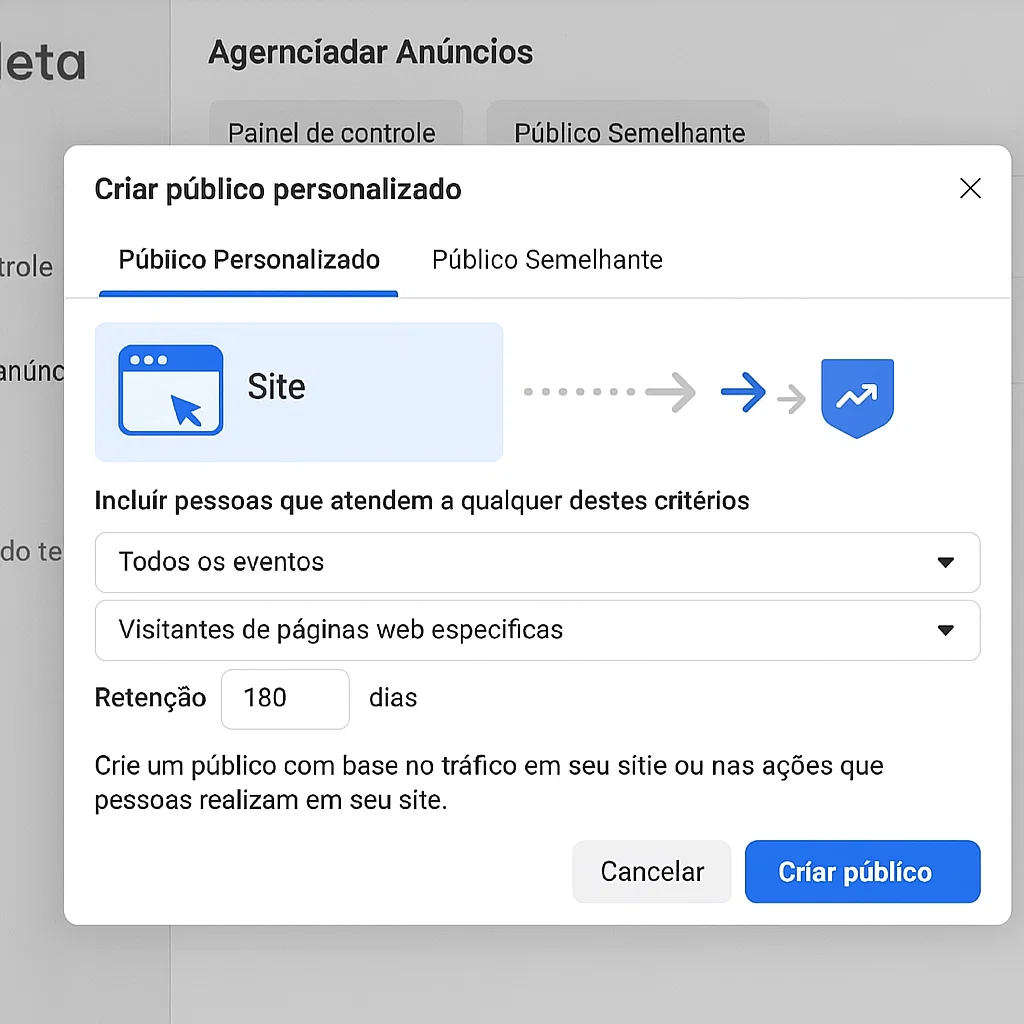The height and width of the screenshot is (1024, 1024).
Task: Select the Site source card
Action: pyautogui.click(x=299, y=392)
